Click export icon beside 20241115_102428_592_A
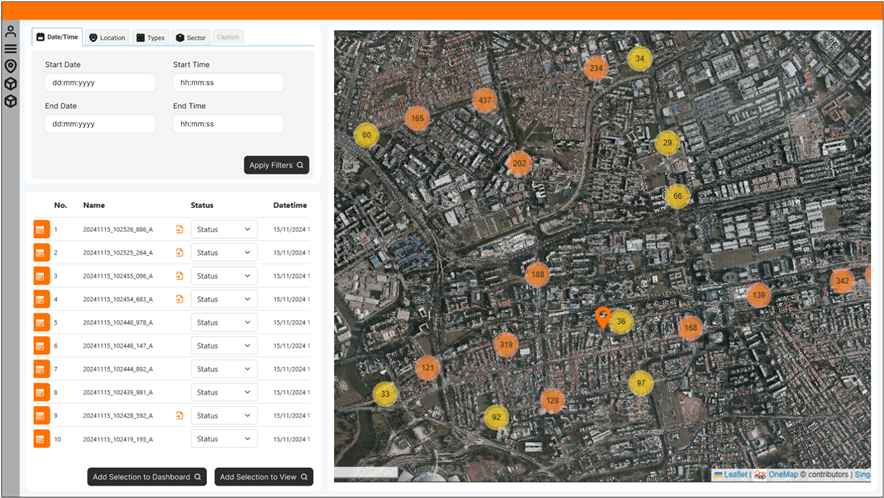 (x=179, y=415)
